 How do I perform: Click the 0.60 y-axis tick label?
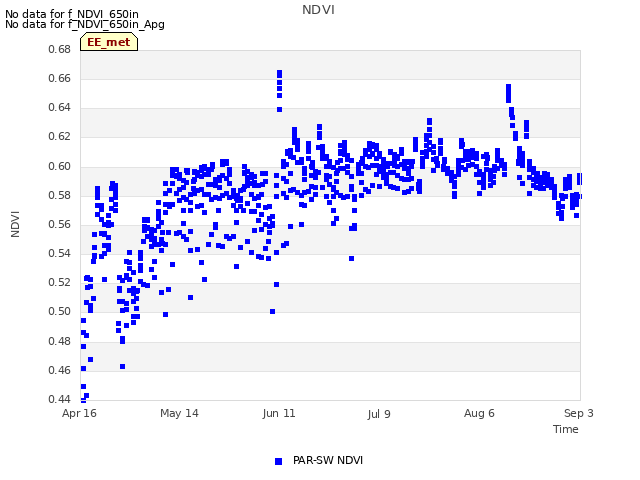(x=60, y=167)
